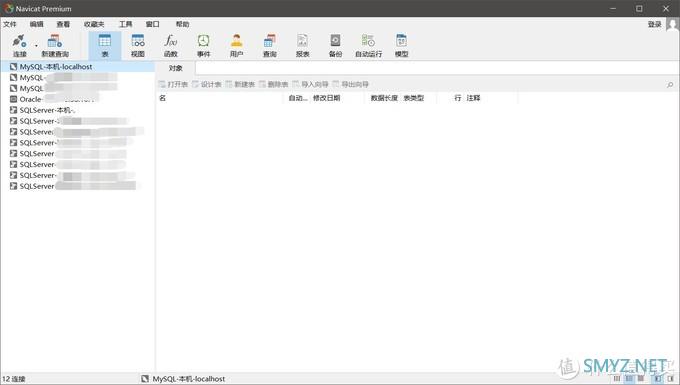Click the search magnifier in object toolbar
This screenshot has height=385, width=680.
click(x=670, y=85)
